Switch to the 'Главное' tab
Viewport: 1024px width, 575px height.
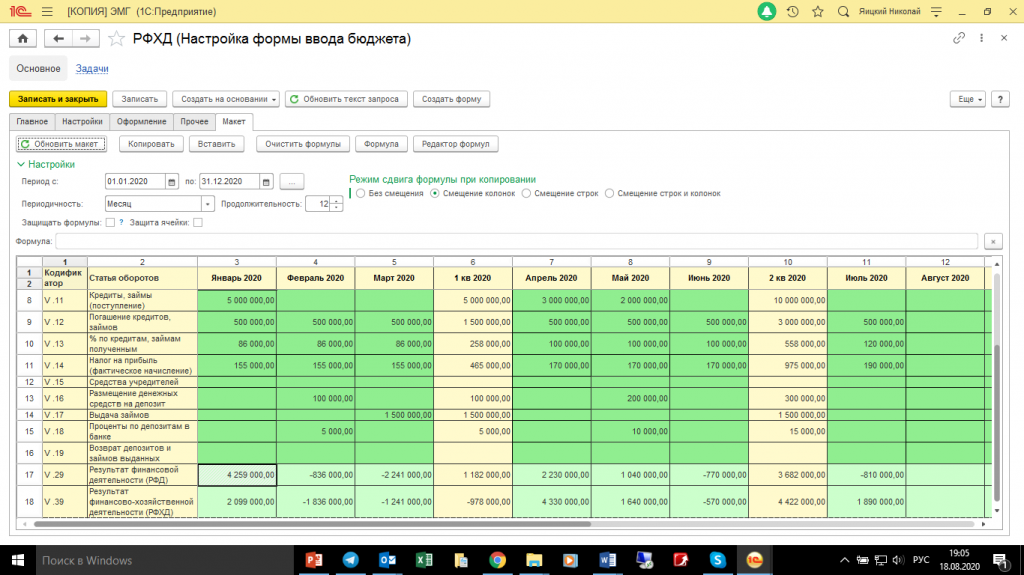[32, 122]
